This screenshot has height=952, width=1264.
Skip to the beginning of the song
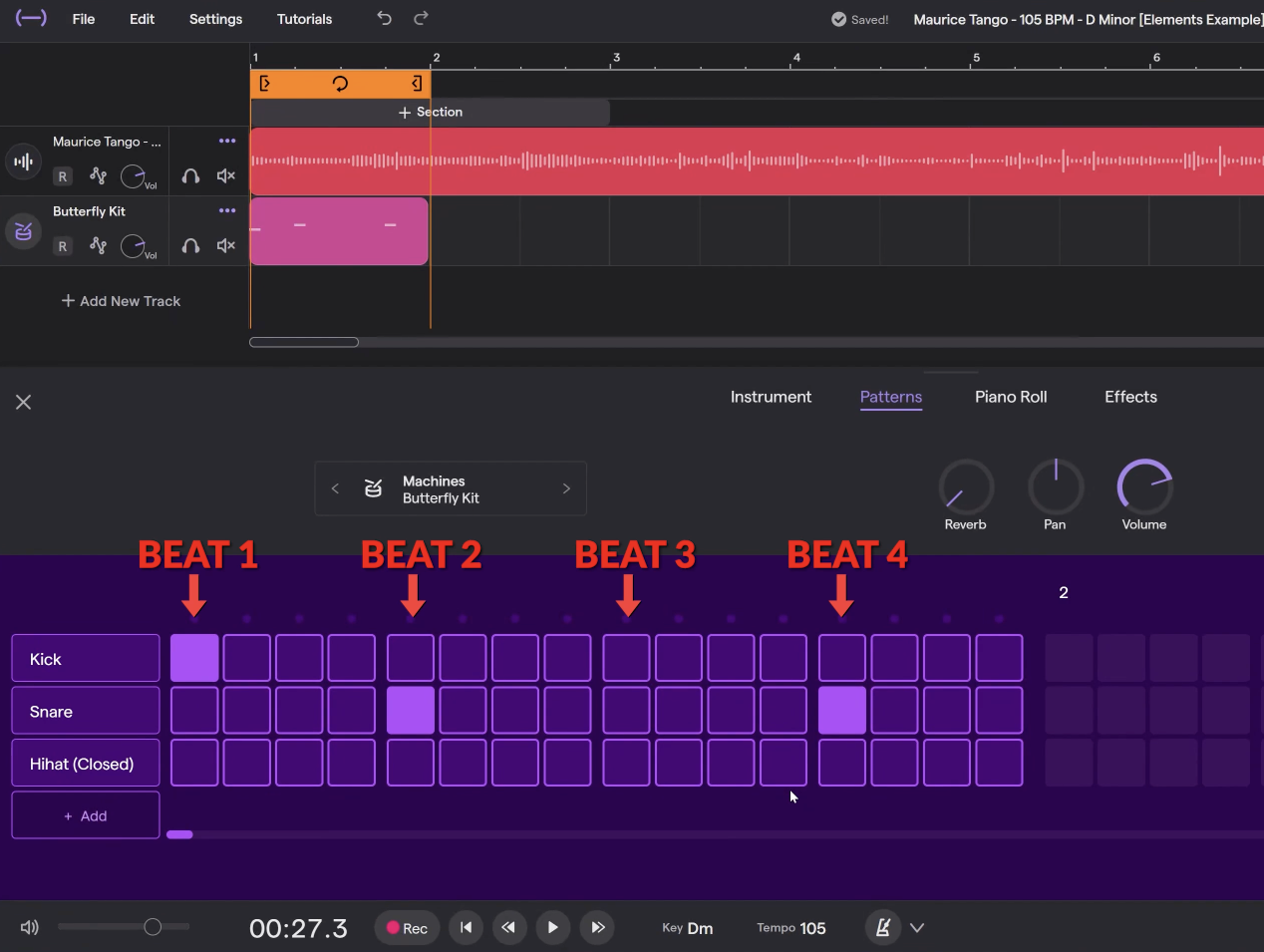click(466, 927)
